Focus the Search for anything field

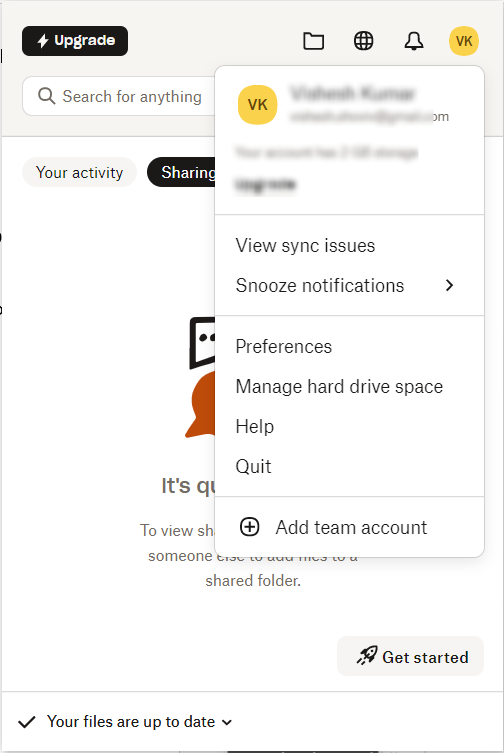[x=119, y=96]
